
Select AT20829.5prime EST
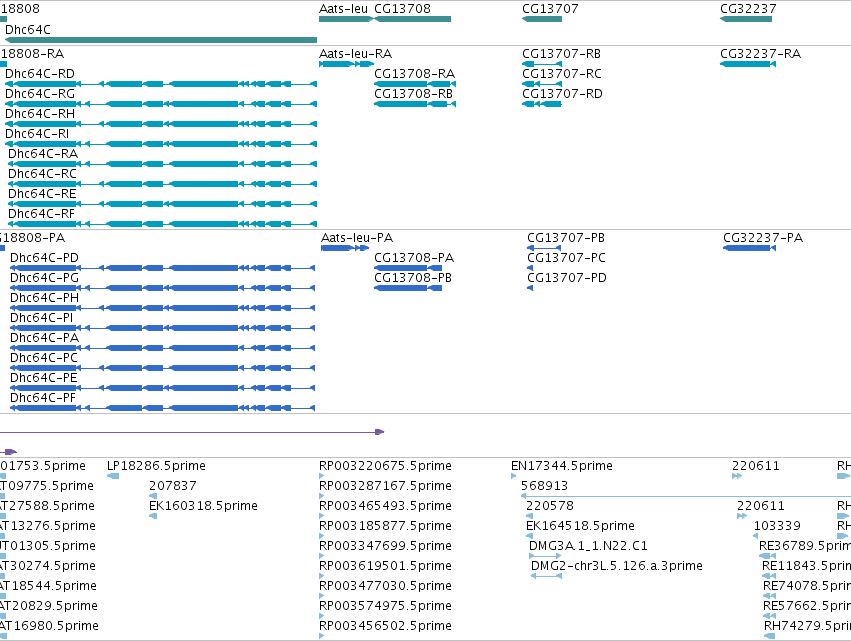3,616
